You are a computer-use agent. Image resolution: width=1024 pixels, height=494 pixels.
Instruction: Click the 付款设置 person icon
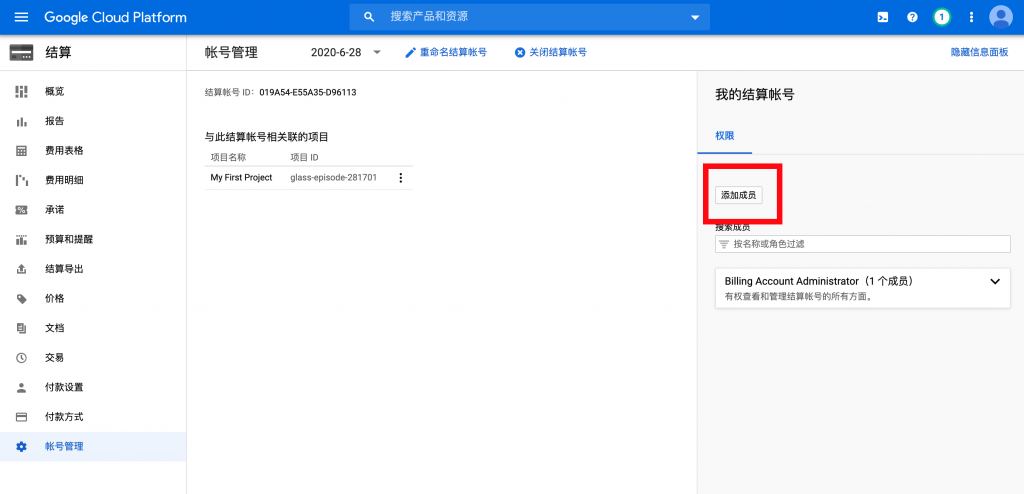pyautogui.click(x=22, y=387)
